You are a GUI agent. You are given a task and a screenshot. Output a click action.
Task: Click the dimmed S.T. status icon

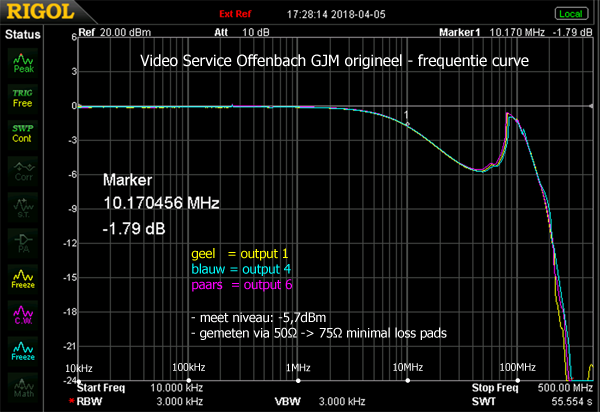tap(23, 207)
